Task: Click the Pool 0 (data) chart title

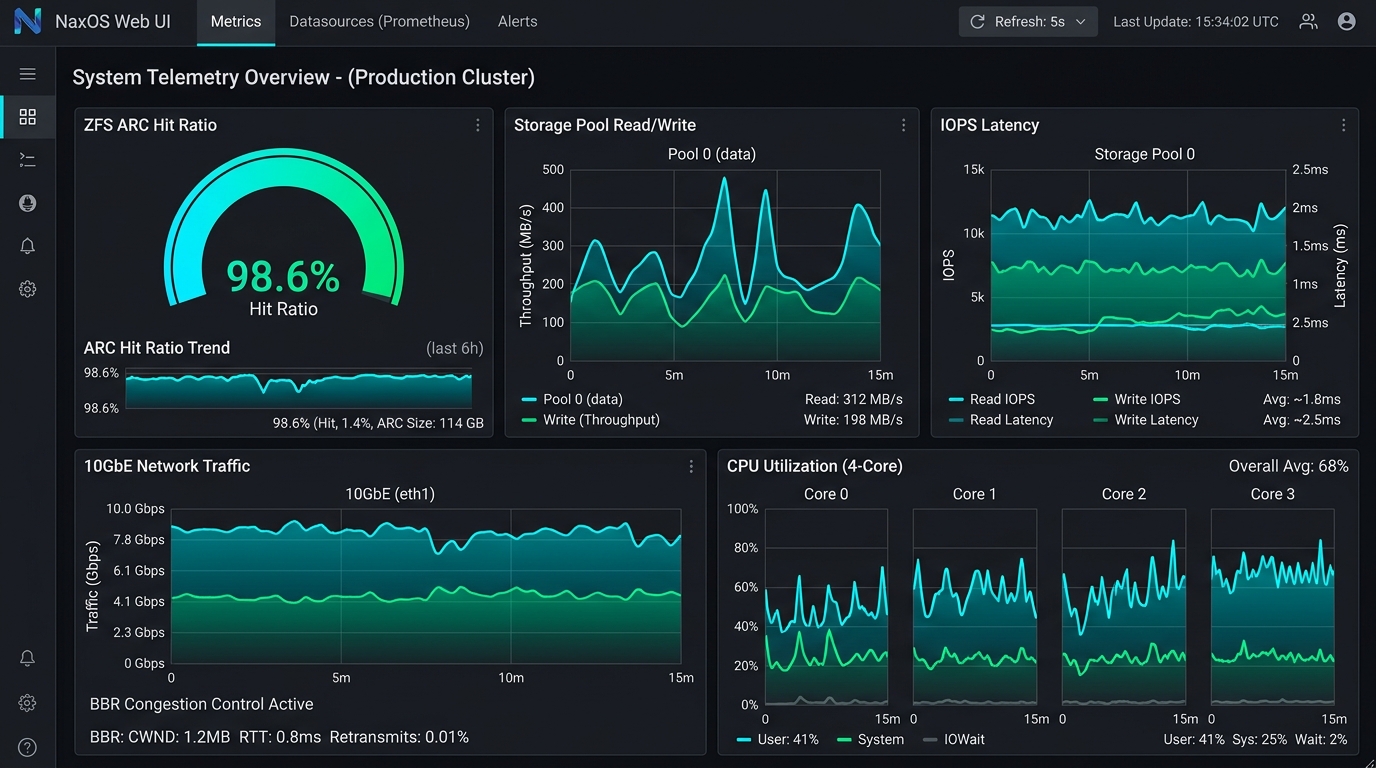Action: click(712, 154)
